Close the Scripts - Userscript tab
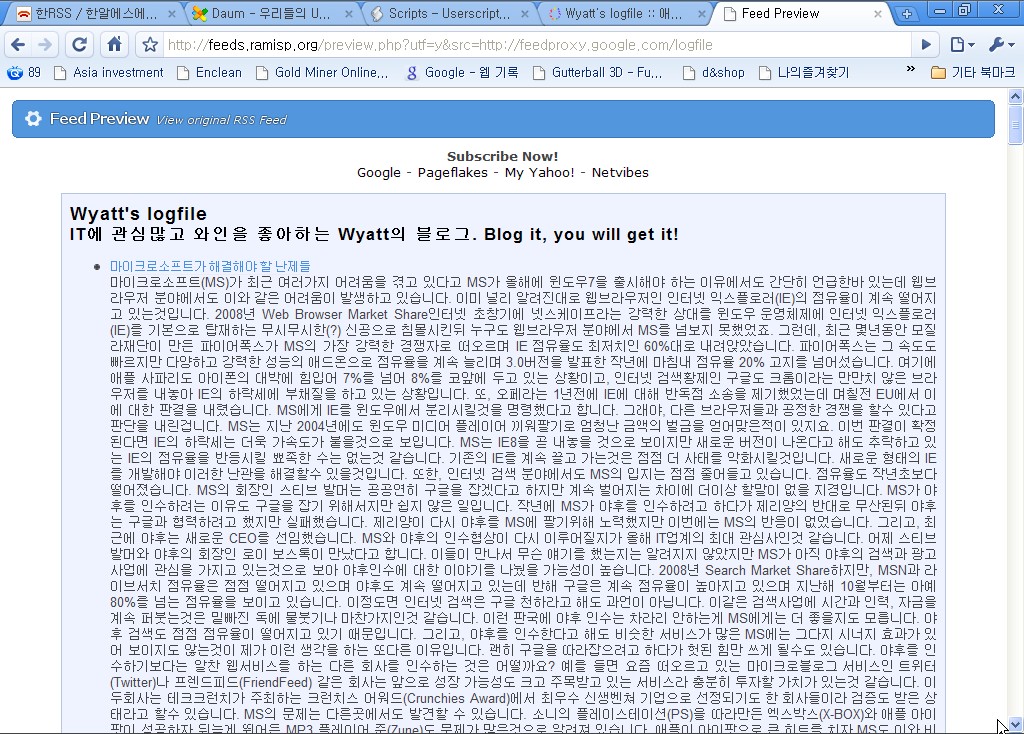 click(x=525, y=13)
